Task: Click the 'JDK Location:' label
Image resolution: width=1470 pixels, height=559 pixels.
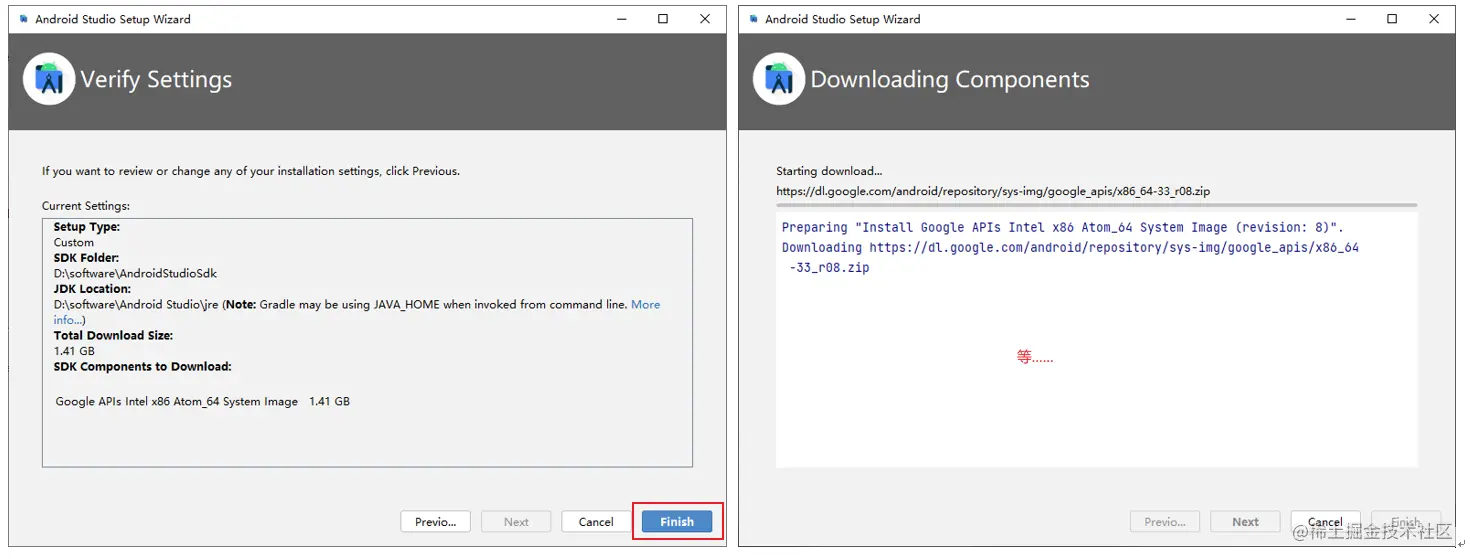Action: [x=92, y=289]
